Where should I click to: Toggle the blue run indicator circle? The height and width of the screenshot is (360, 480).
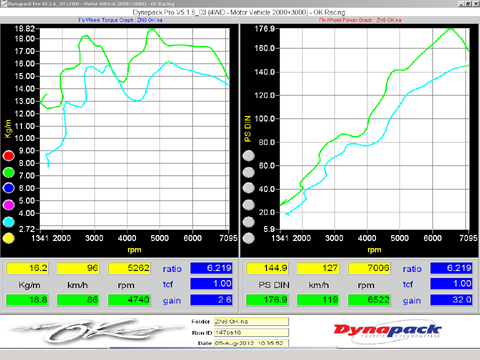click(9, 188)
